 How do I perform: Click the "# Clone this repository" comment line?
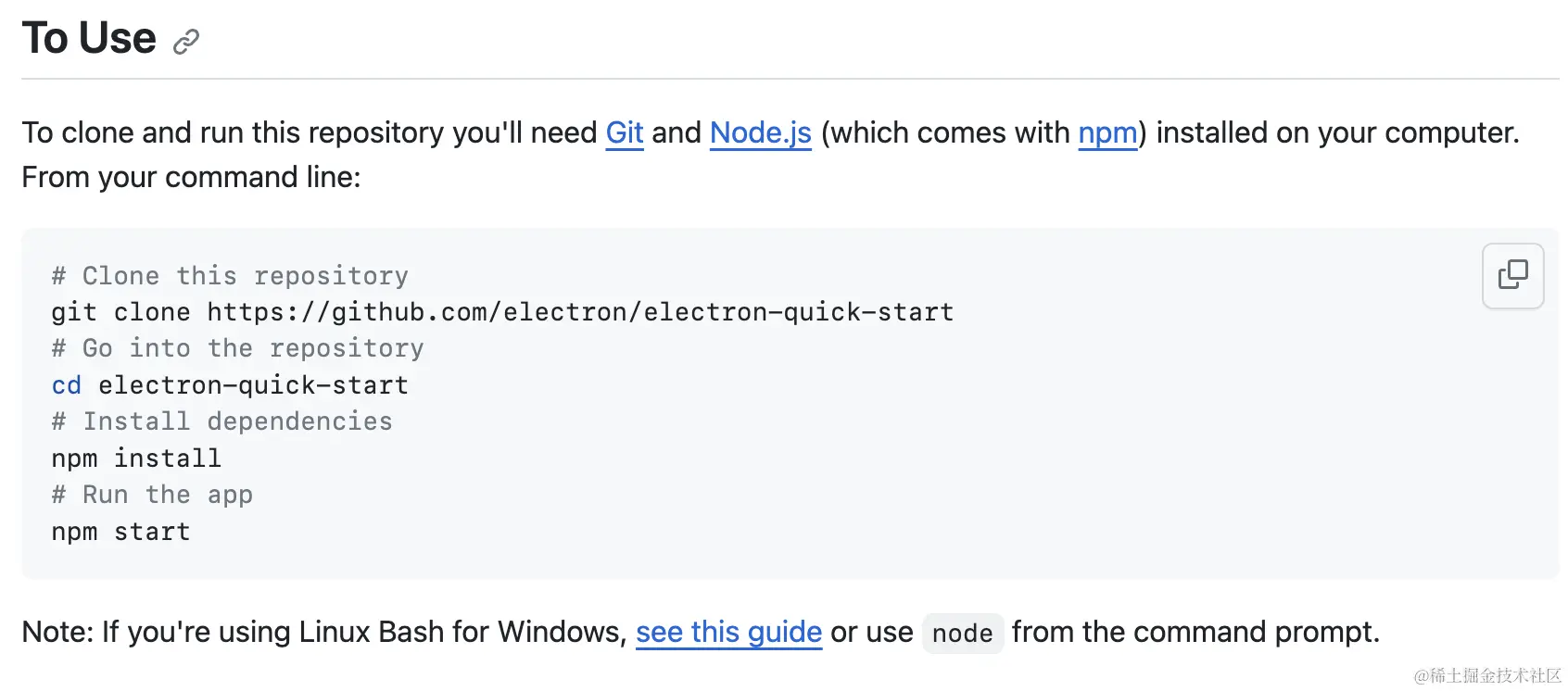[230, 276]
